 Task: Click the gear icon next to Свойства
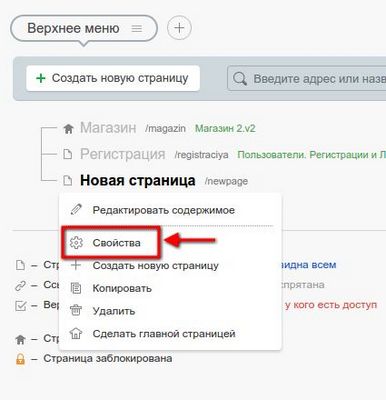pos(76,243)
